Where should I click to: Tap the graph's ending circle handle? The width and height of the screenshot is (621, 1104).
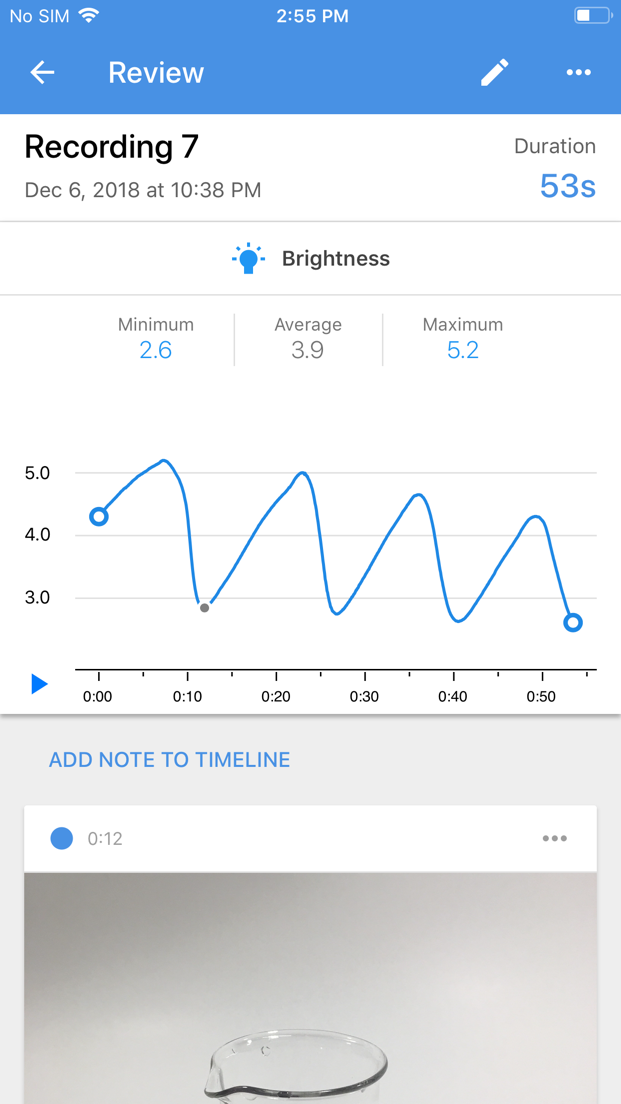[x=573, y=623]
